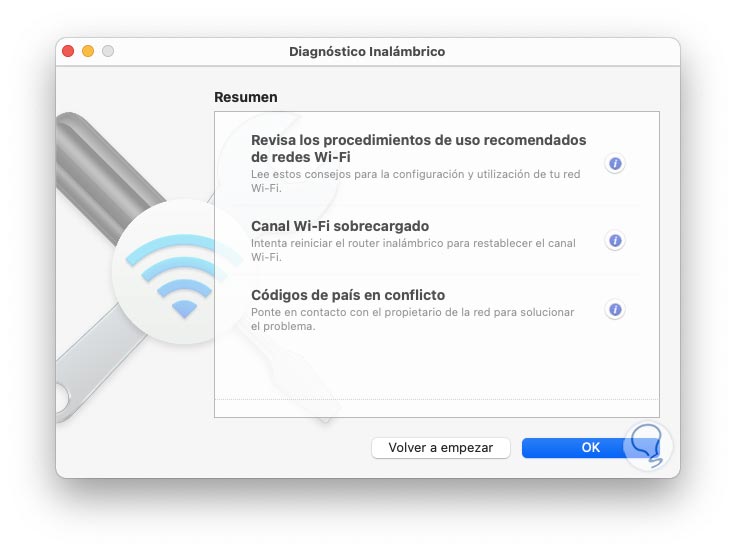Viewport: 736px width, 552px height.
Task: Click the Diagnóstico Inalámbrico title bar
Action: tap(367, 52)
